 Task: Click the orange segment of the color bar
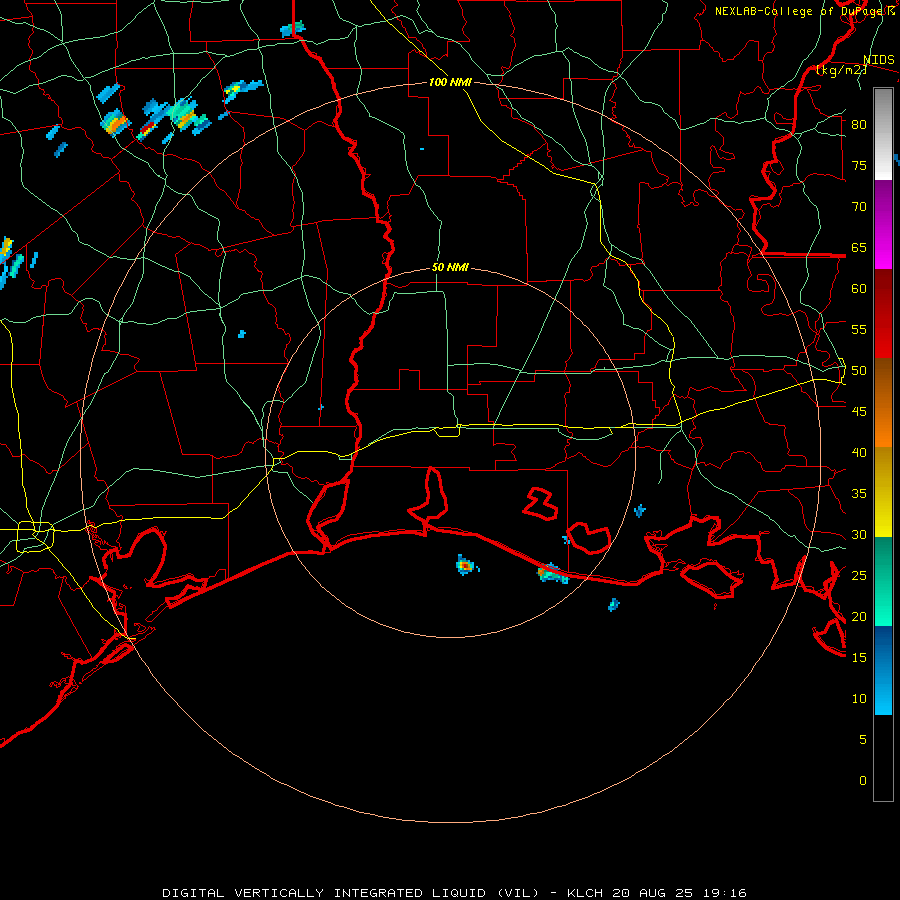(883, 402)
